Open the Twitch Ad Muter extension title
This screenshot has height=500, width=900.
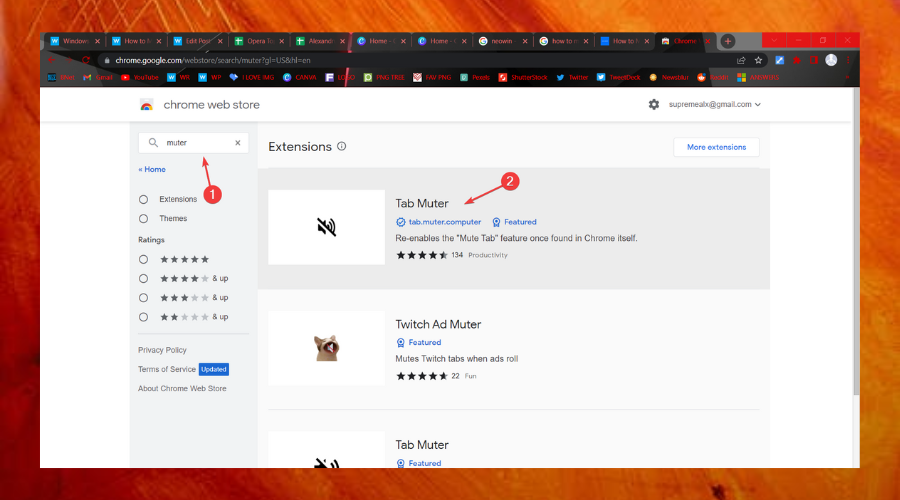point(438,324)
